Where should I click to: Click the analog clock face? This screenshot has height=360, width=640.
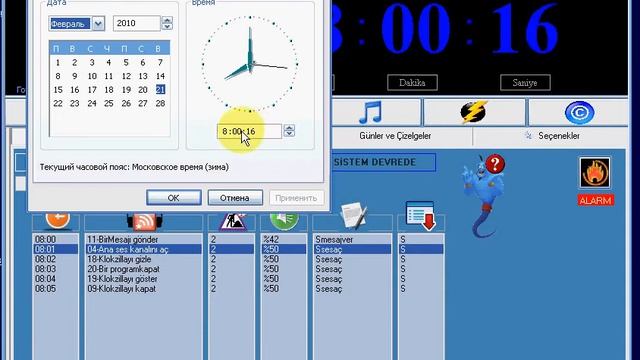(x=250, y=64)
